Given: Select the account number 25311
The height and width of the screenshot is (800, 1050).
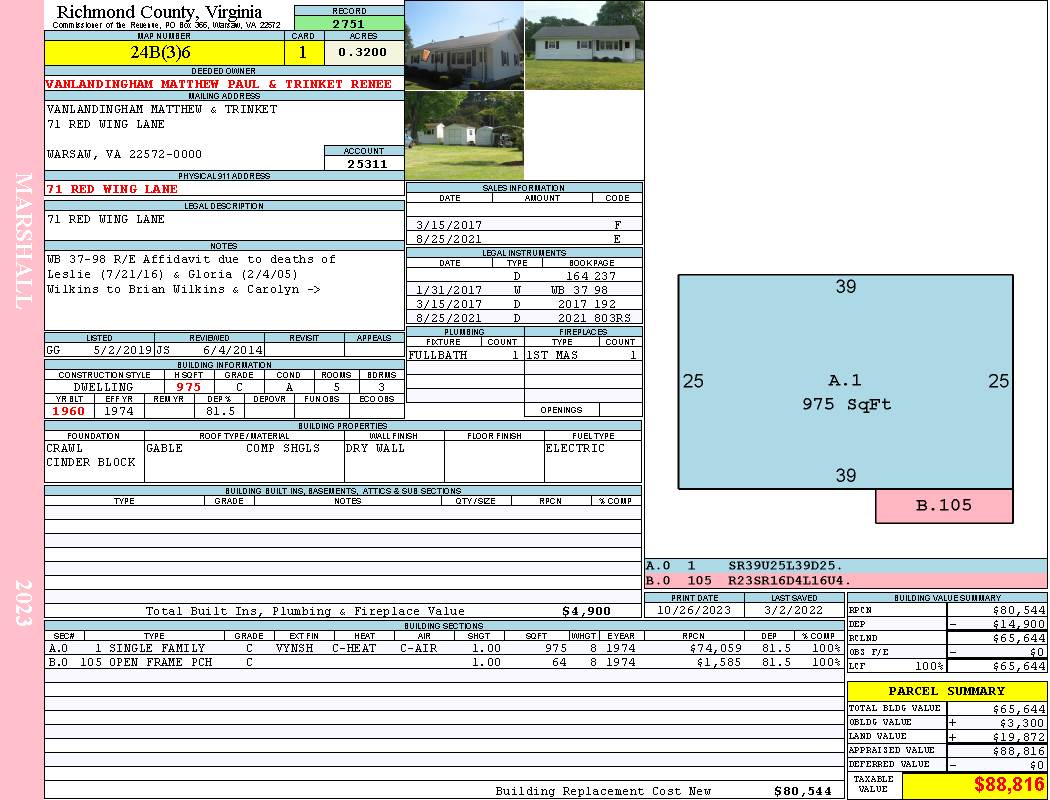Looking at the screenshot, I should [365, 163].
